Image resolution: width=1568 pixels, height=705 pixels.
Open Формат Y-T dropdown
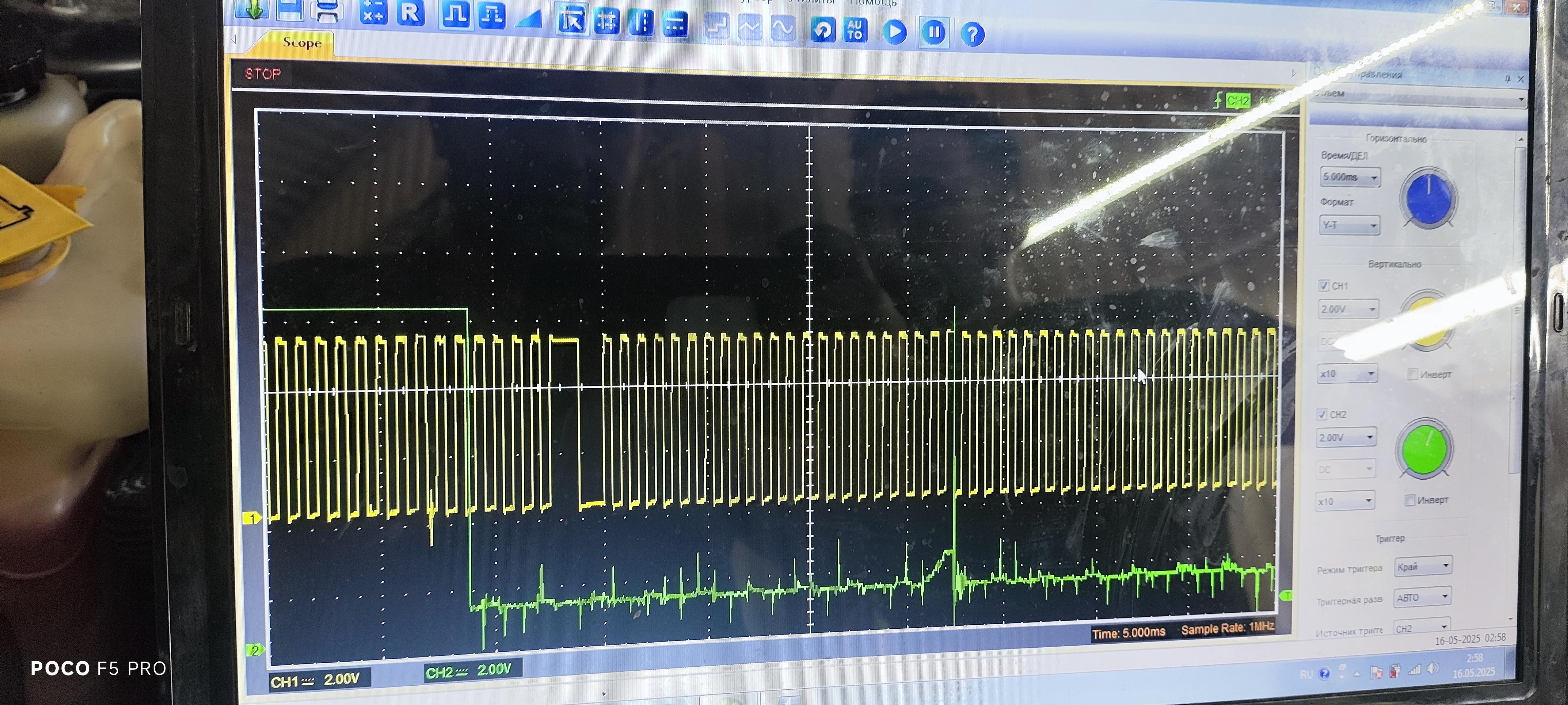pos(1349,225)
